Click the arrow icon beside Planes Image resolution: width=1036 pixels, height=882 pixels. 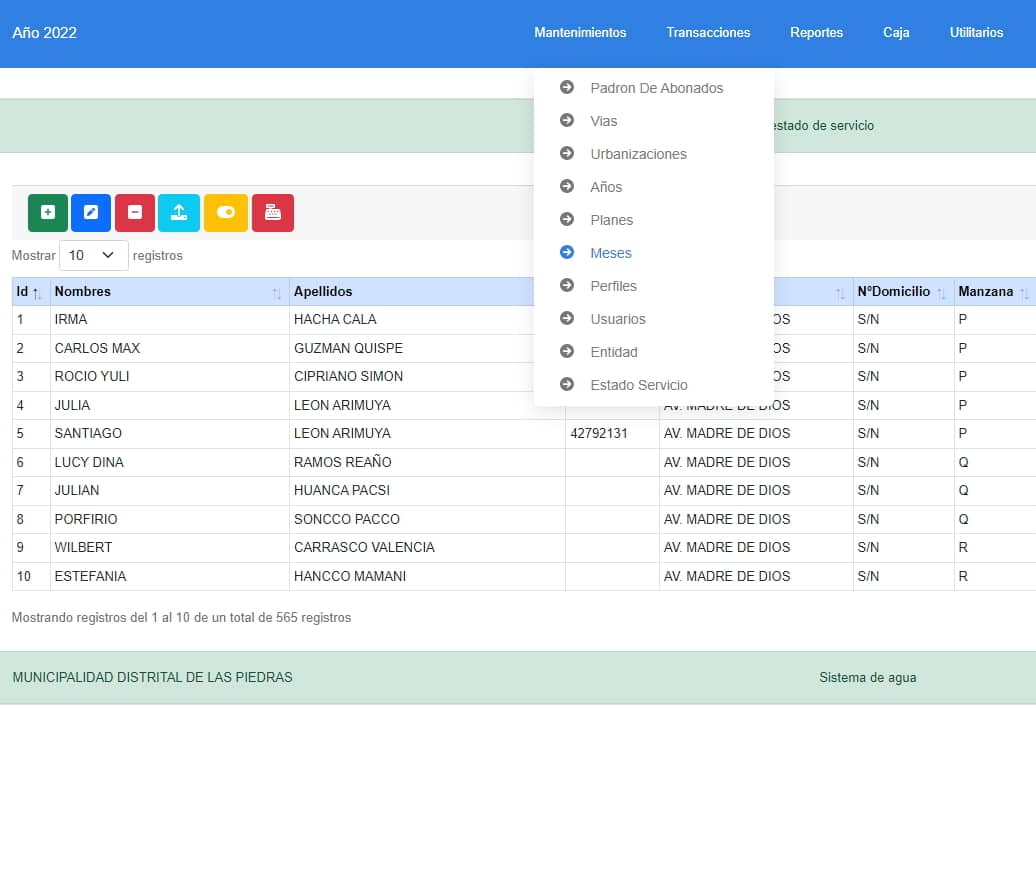pos(567,220)
